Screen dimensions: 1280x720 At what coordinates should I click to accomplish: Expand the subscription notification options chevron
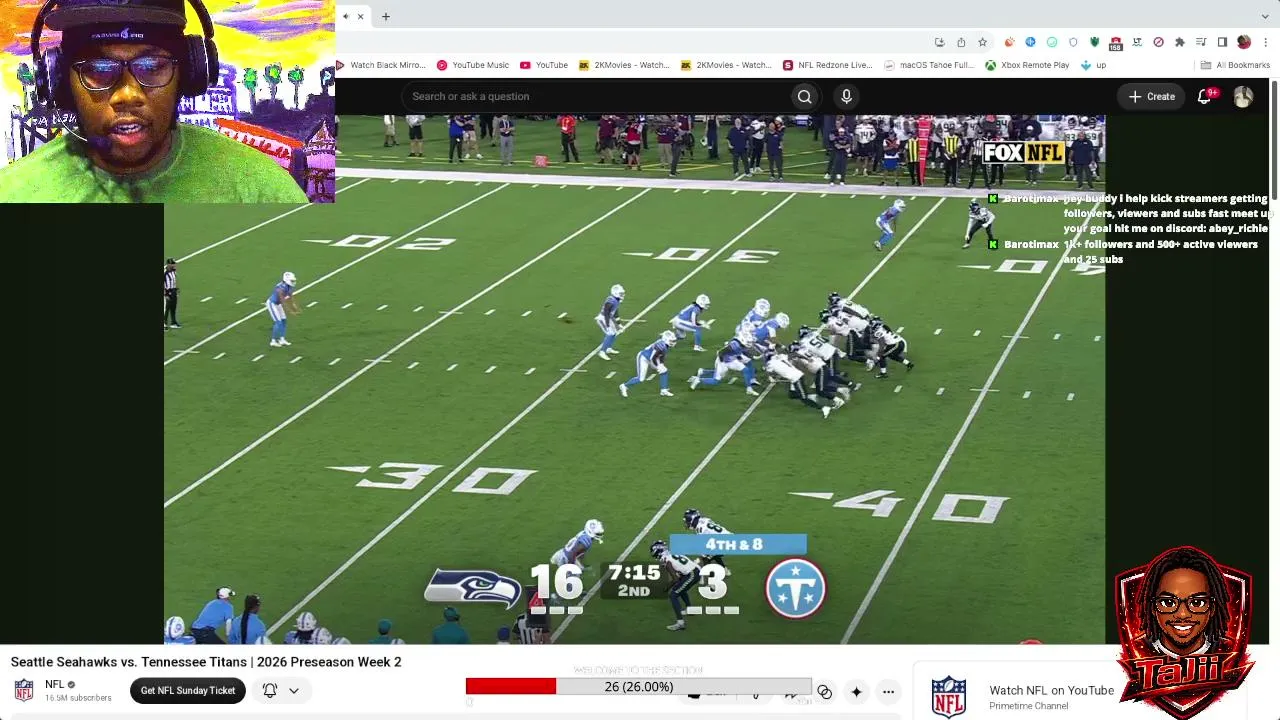294,690
